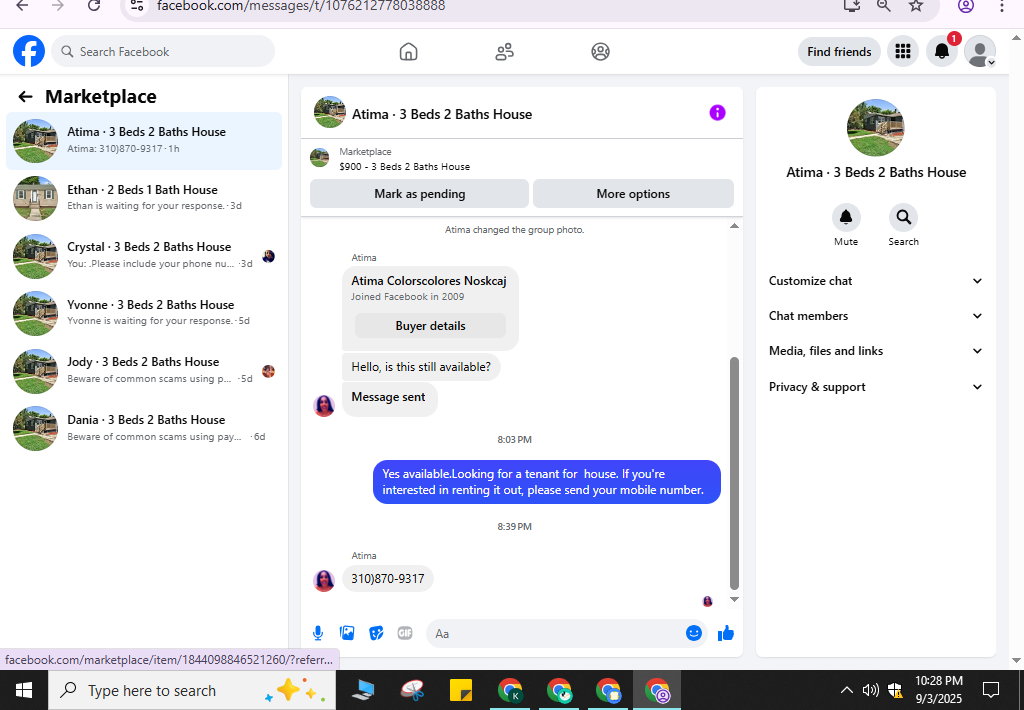1024x710 pixels.
Task: Show hidden system tray icons
Action: (x=846, y=690)
